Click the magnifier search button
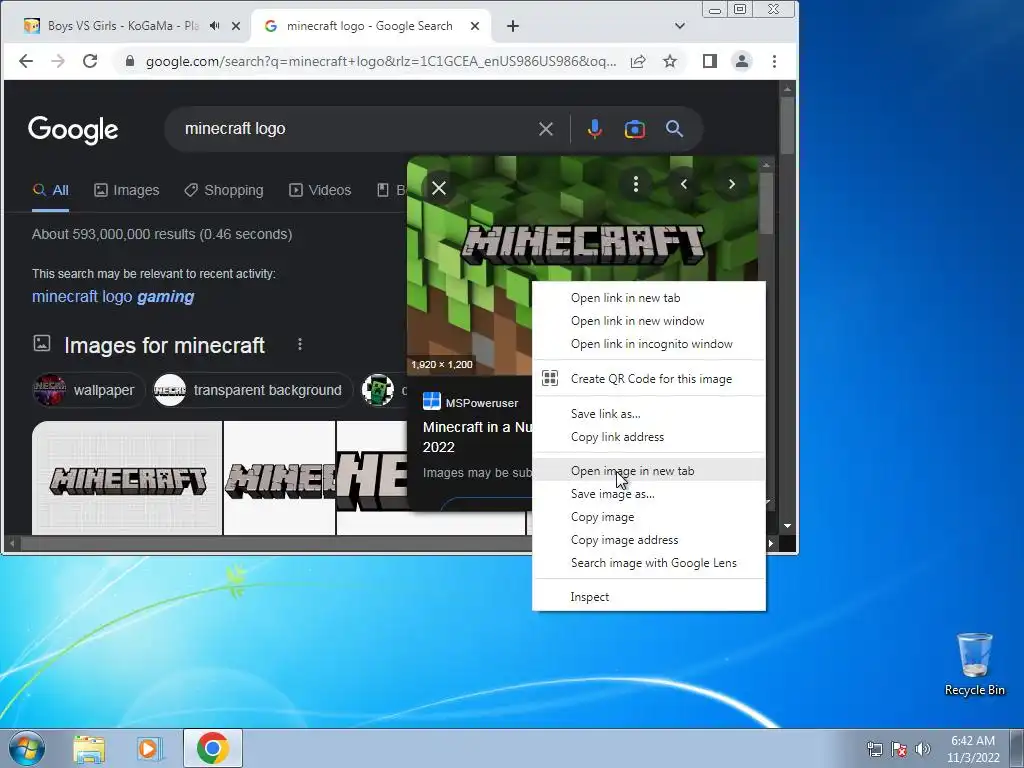The height and width of the screenshot is (768, 1024). (x=675, y=129)
